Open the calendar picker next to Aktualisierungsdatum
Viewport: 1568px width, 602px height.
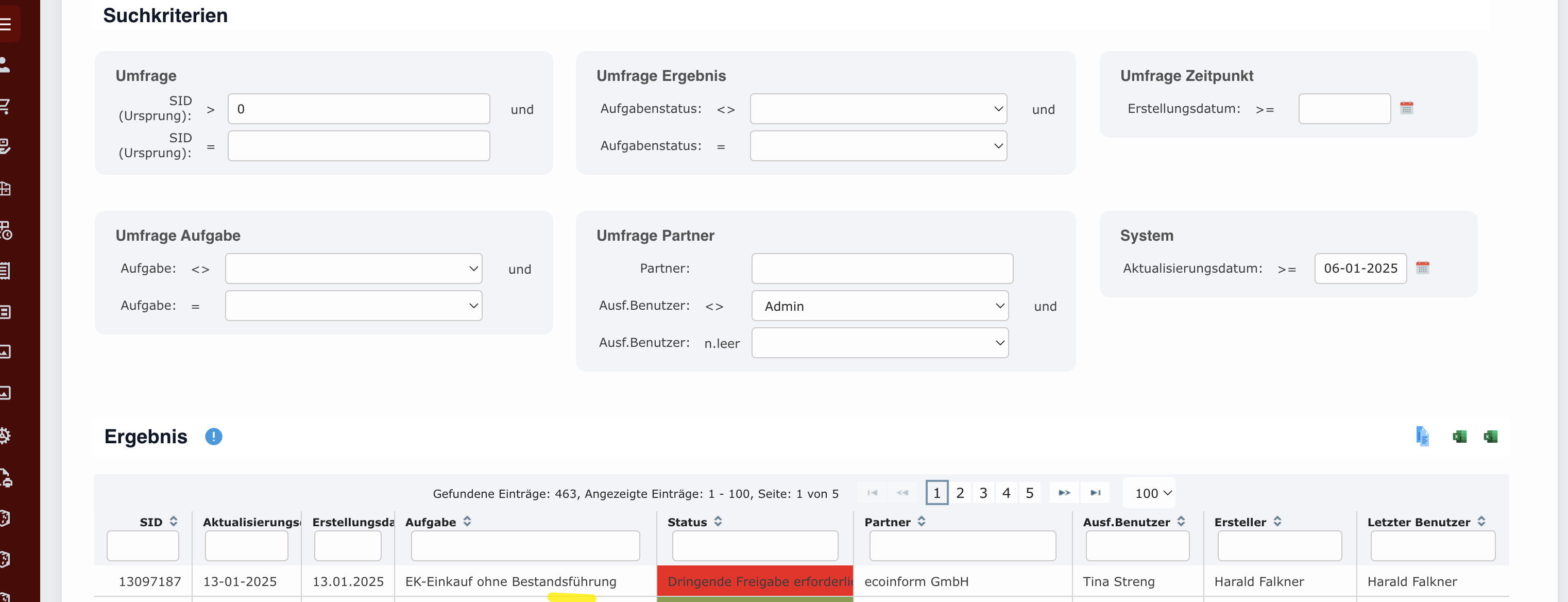point(1424,267)
